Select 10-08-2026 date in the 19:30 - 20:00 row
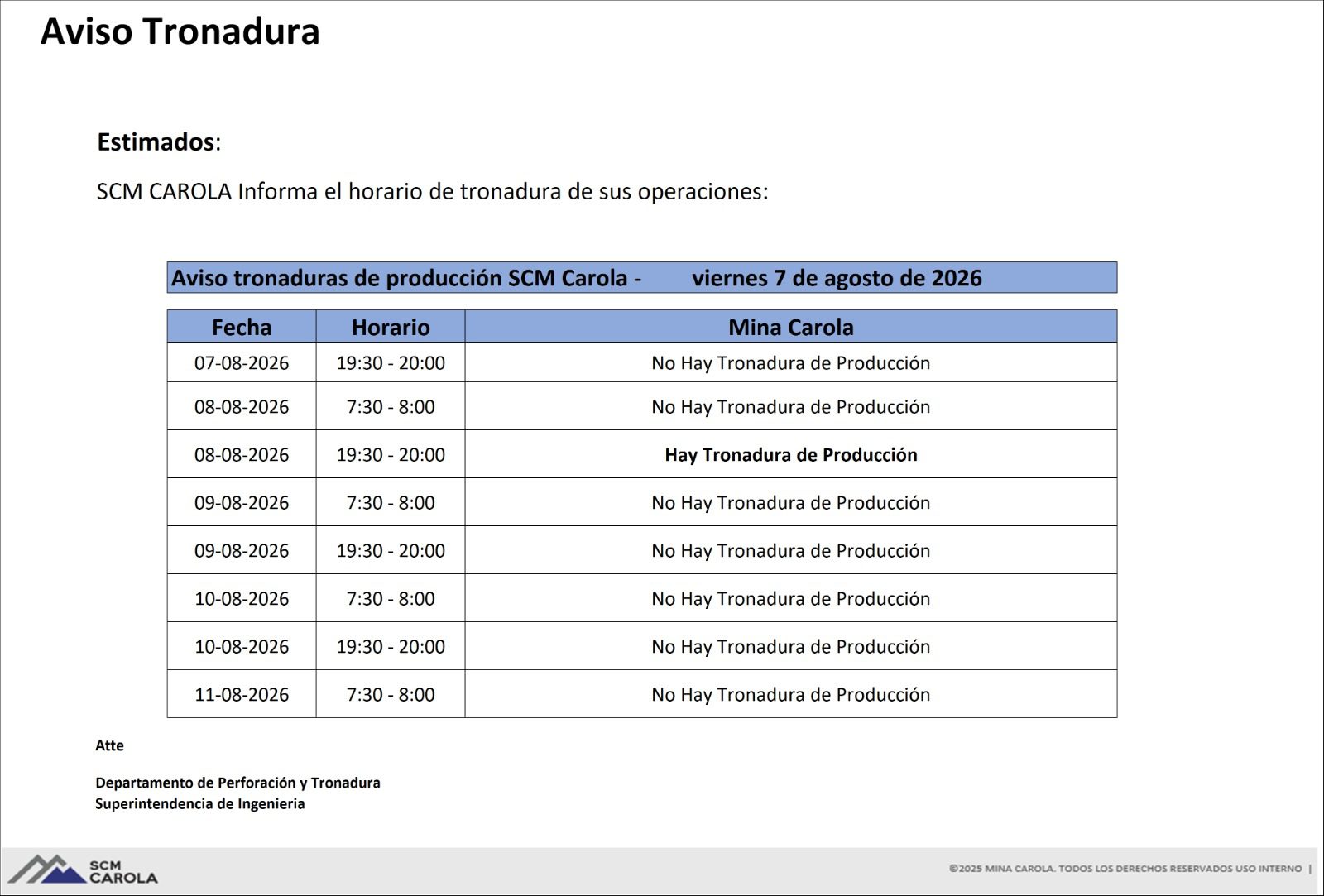1324x896 pixels. [x=242, y=646]
